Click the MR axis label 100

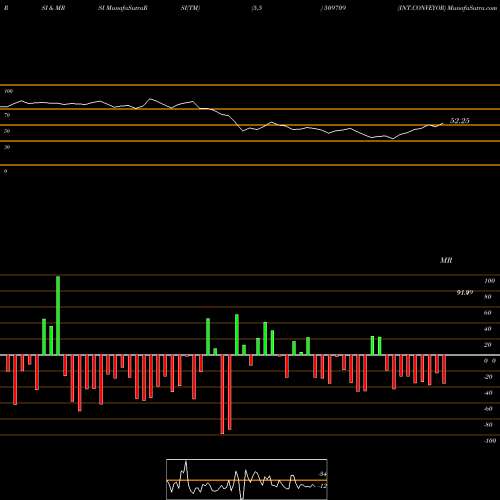pyautogui.click(x=490, y=281)
